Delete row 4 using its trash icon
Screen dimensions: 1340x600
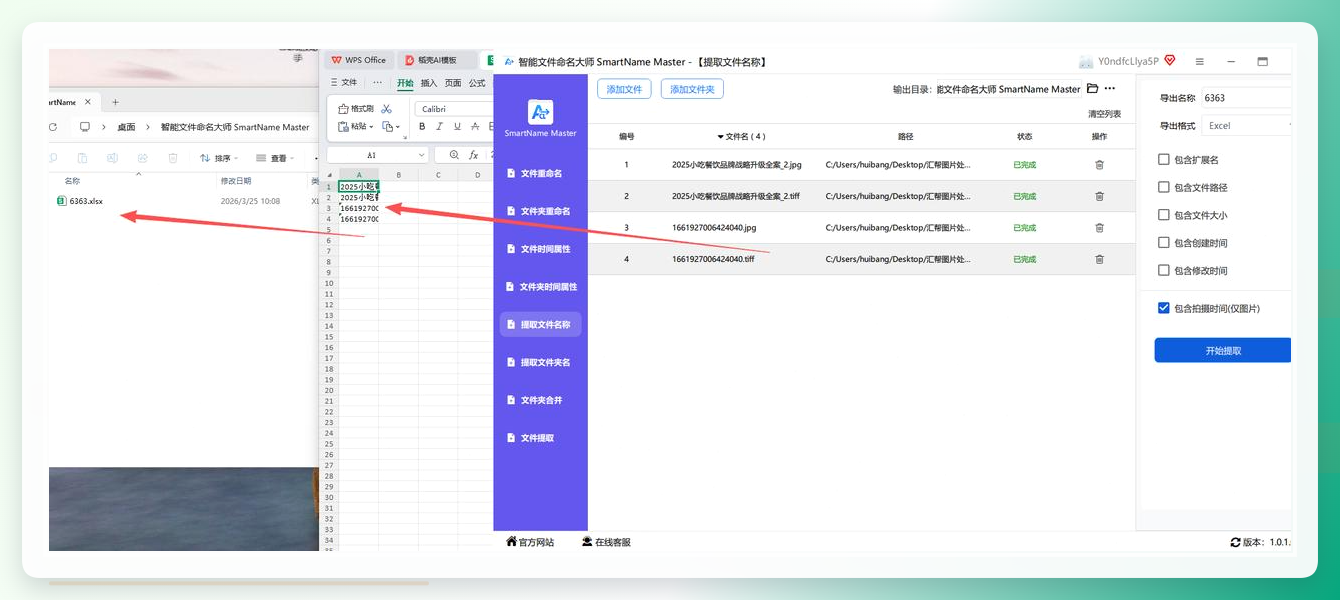click(1099, 259)
